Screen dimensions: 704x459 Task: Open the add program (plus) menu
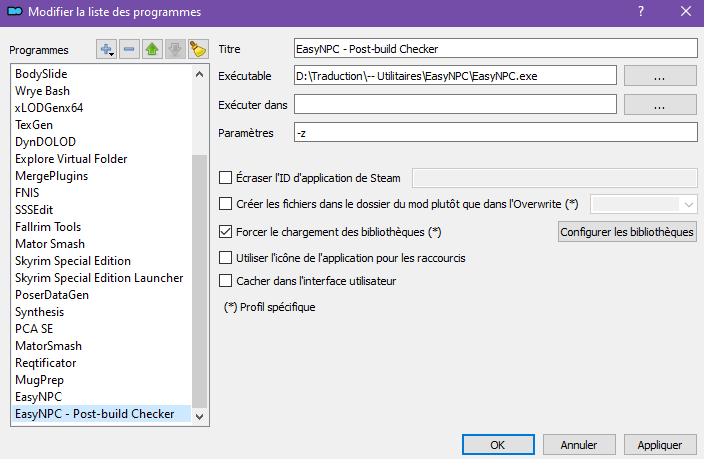pos(106,49)
